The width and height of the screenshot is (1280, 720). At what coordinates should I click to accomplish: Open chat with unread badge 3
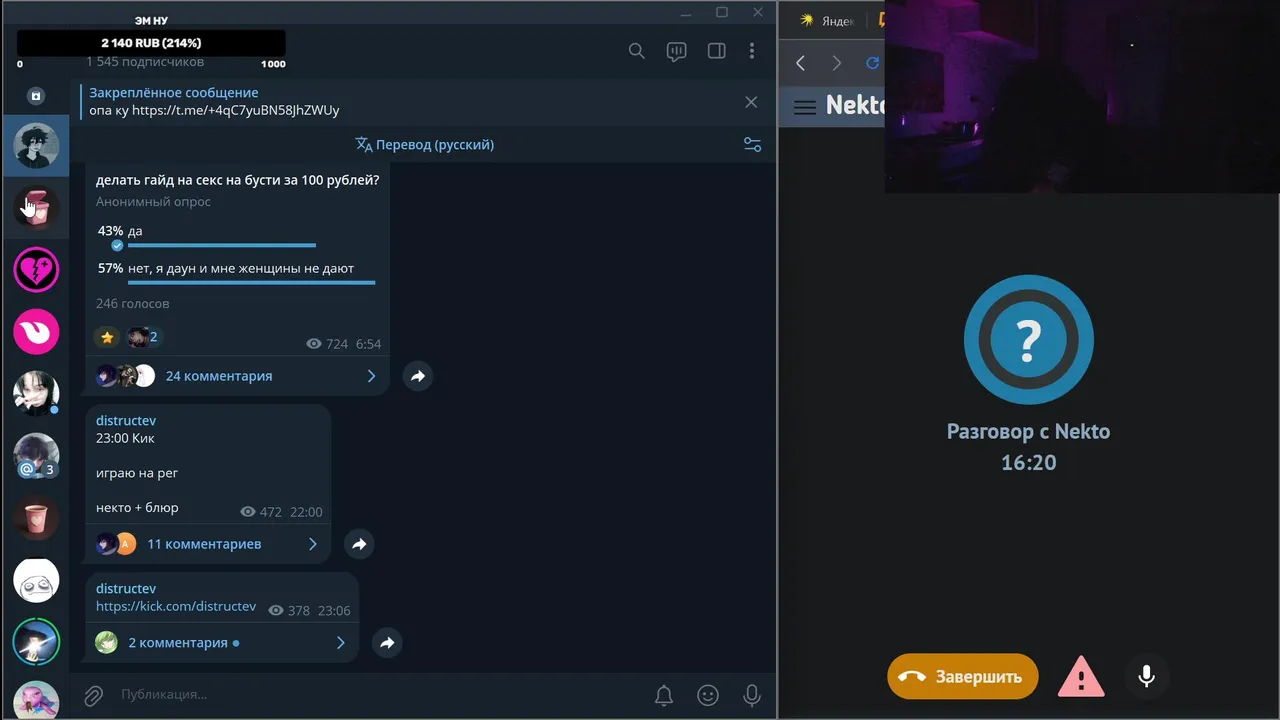[x=36, y=456]
